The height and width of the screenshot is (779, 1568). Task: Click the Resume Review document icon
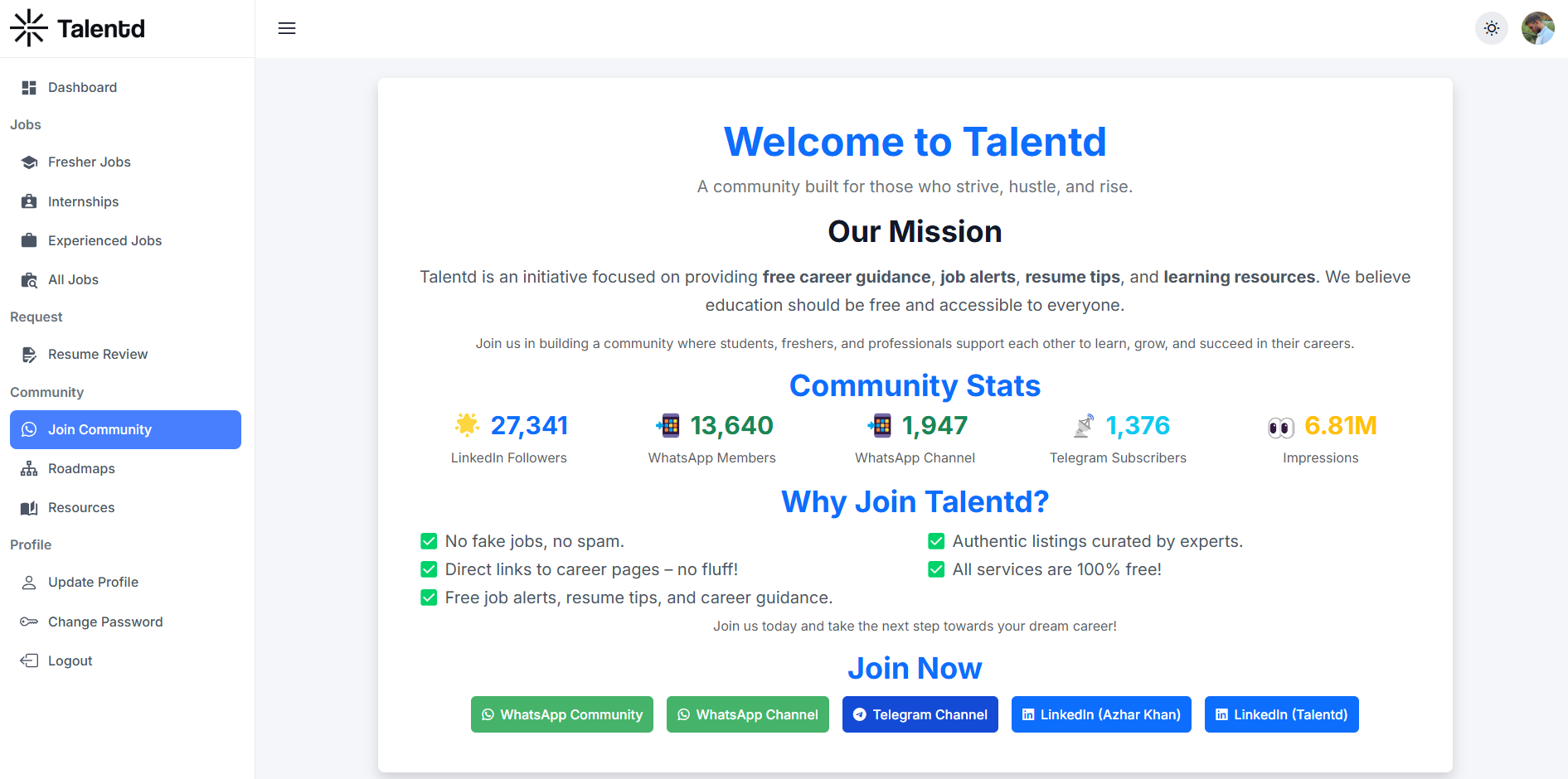pos(29,355)
